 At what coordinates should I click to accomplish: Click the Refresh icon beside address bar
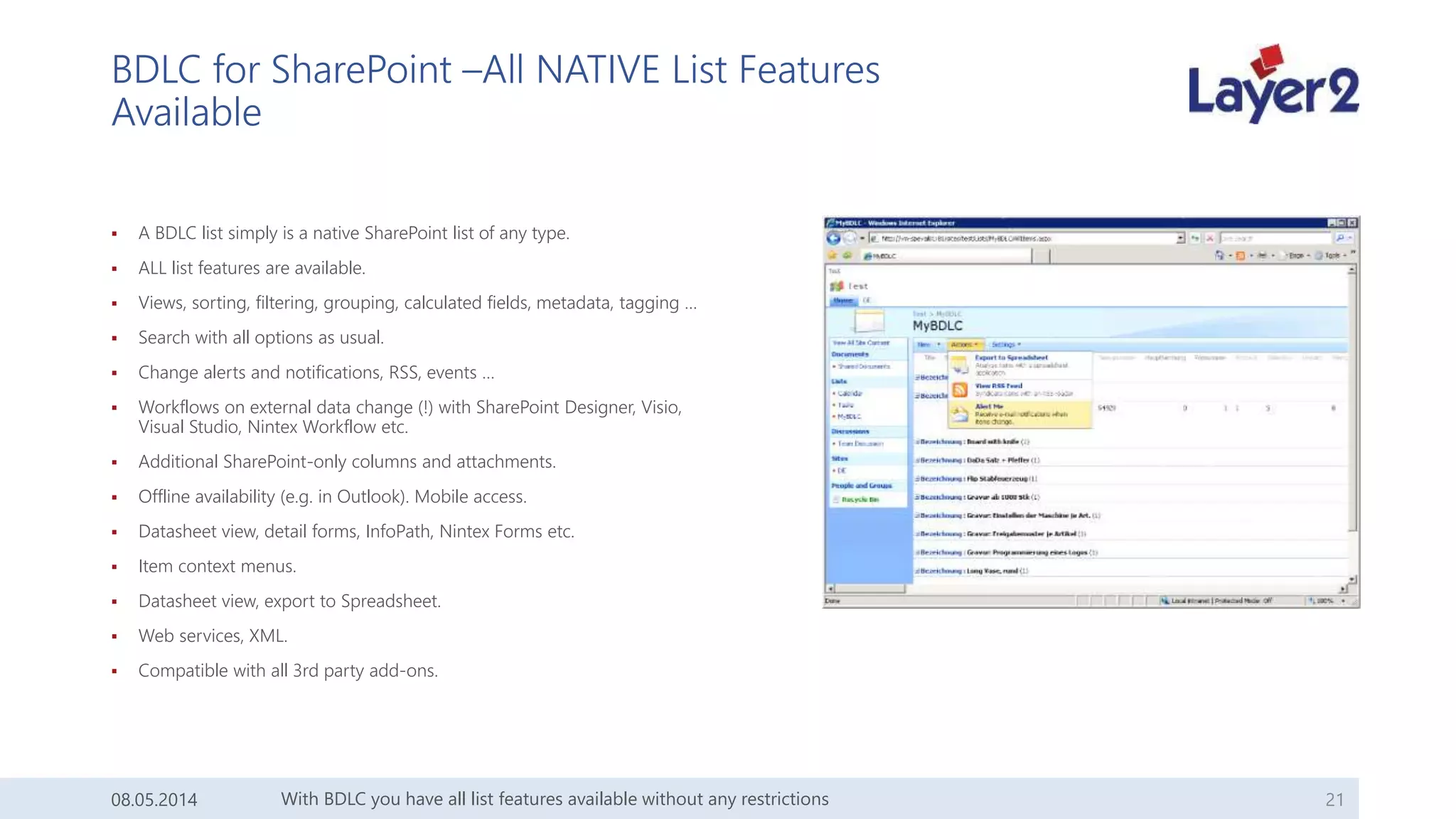(1195, 238)
